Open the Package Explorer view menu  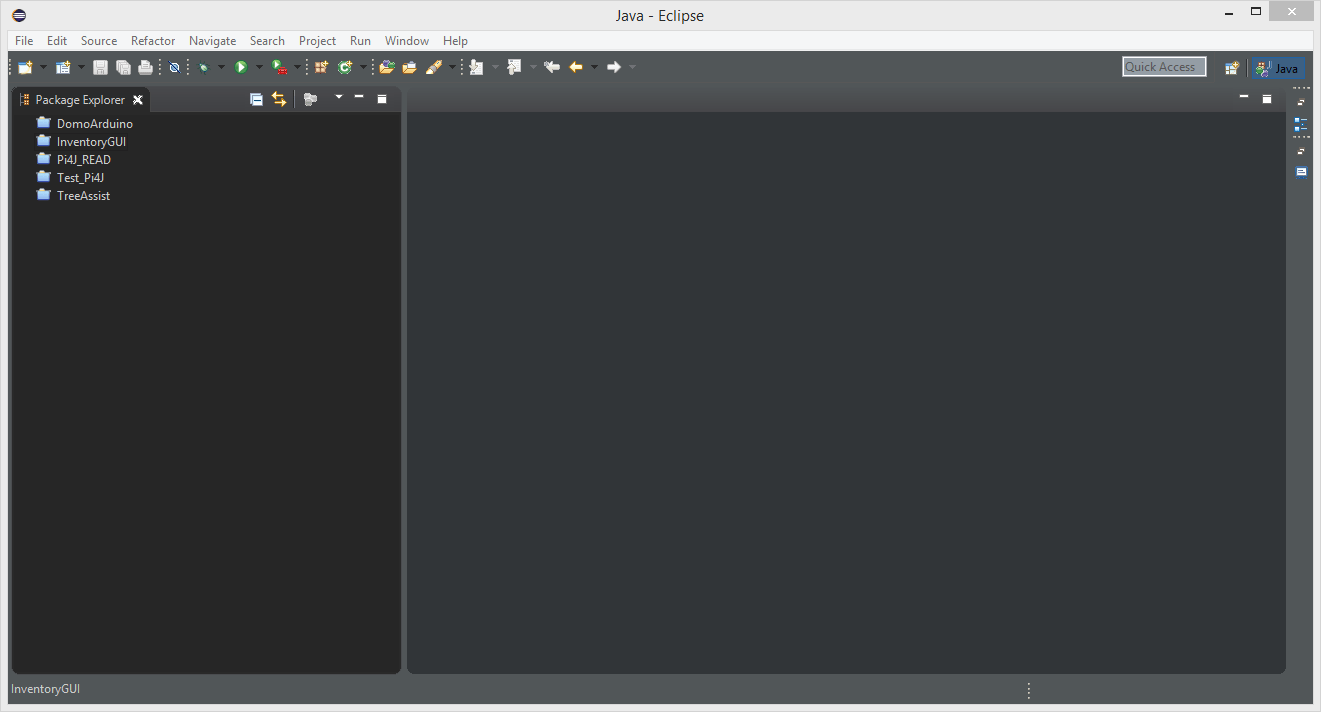click(x=338, y=99)
